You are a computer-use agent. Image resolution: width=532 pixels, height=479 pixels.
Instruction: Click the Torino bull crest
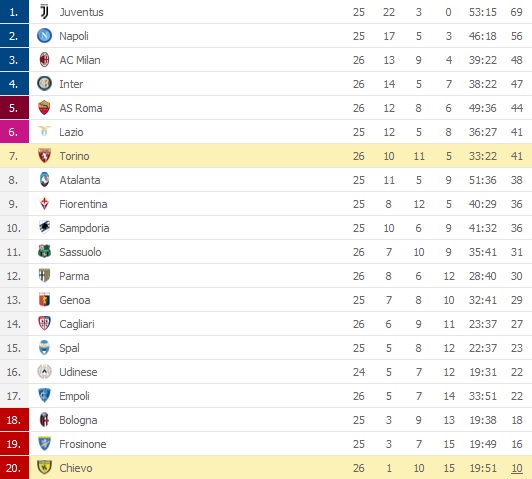pos(44,156)
